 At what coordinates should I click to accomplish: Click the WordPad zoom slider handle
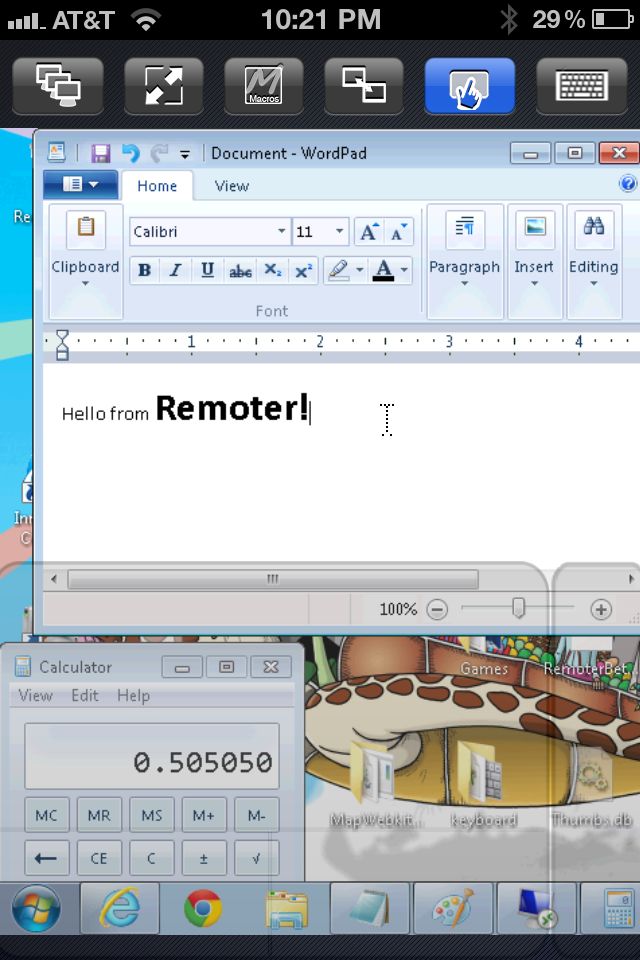pos(518,608)
